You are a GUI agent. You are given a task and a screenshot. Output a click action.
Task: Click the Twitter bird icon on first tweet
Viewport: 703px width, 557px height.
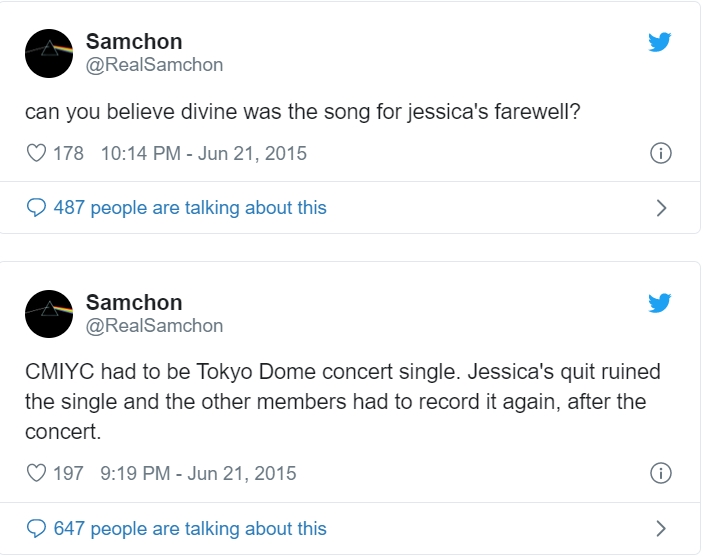click(x=659, y=42)
